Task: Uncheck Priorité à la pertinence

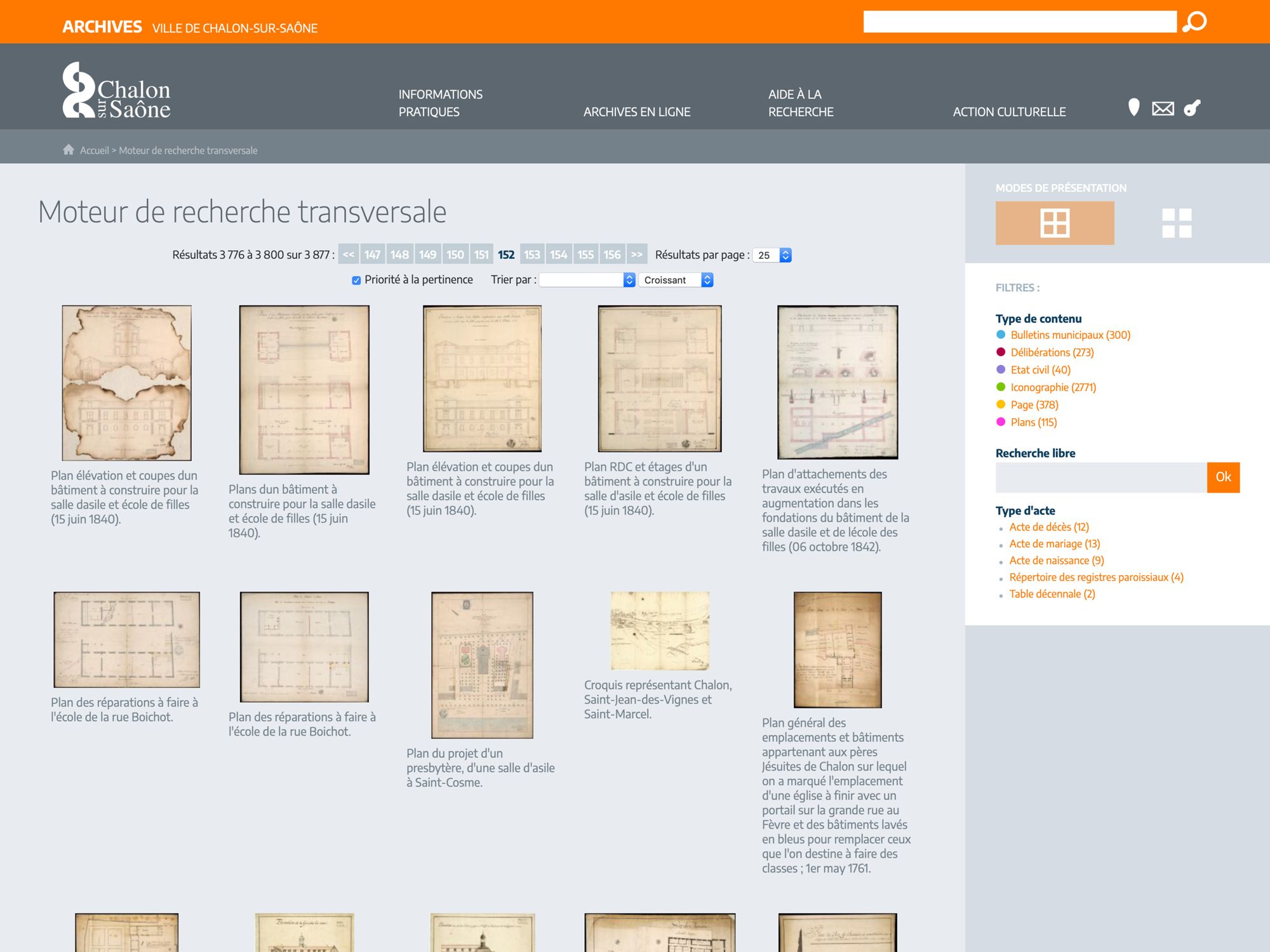Action: pos(356,280)
